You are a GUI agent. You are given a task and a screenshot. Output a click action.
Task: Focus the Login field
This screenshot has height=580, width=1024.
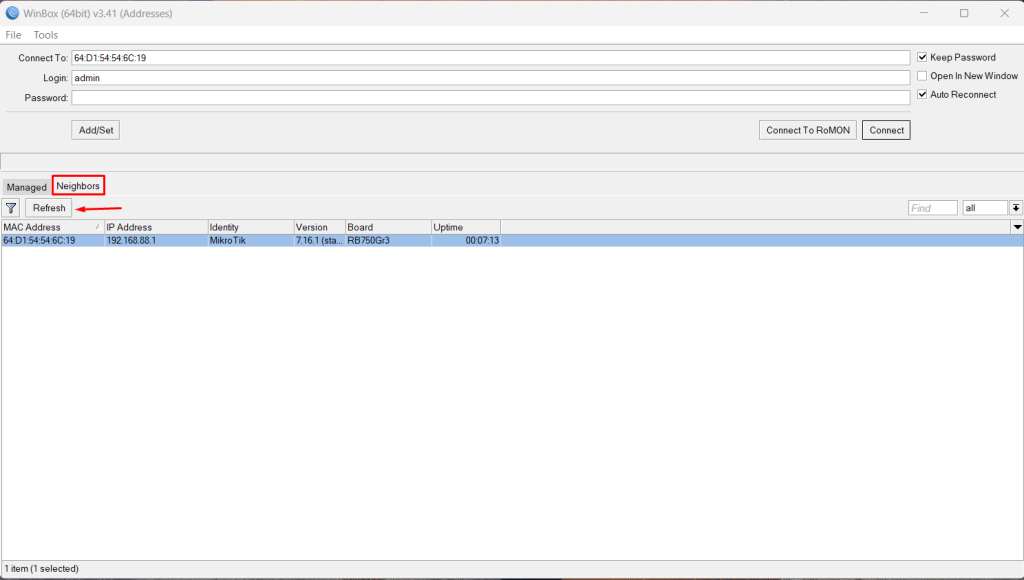coord(490,78)
